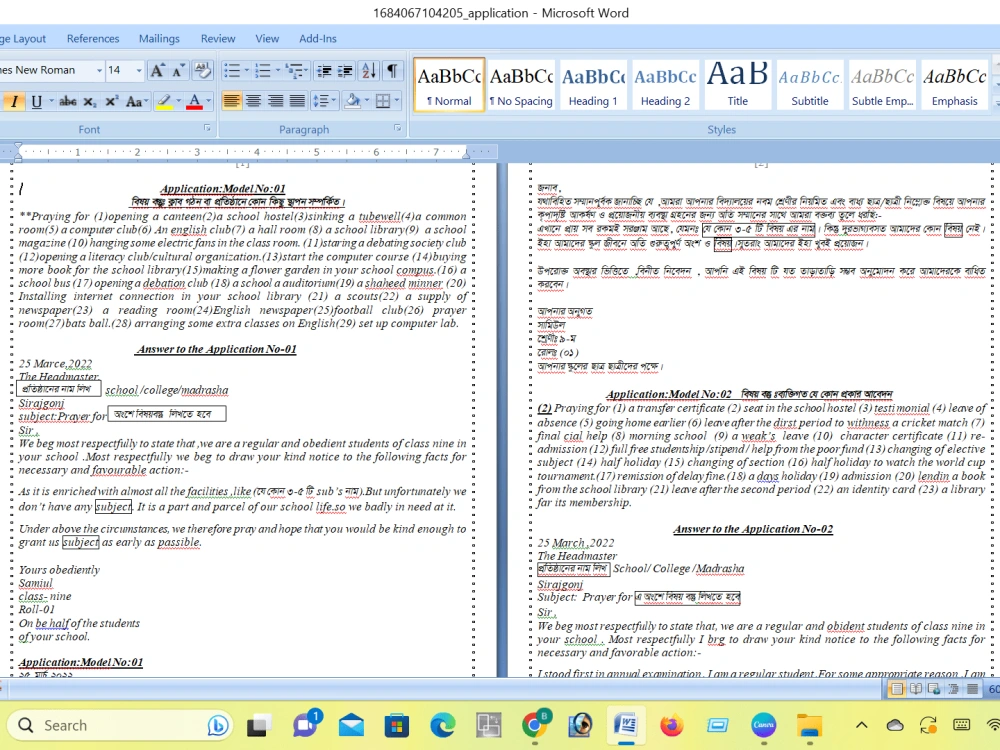
Task: Open Google Chrome from the taskbar
Action: [534, 725]
